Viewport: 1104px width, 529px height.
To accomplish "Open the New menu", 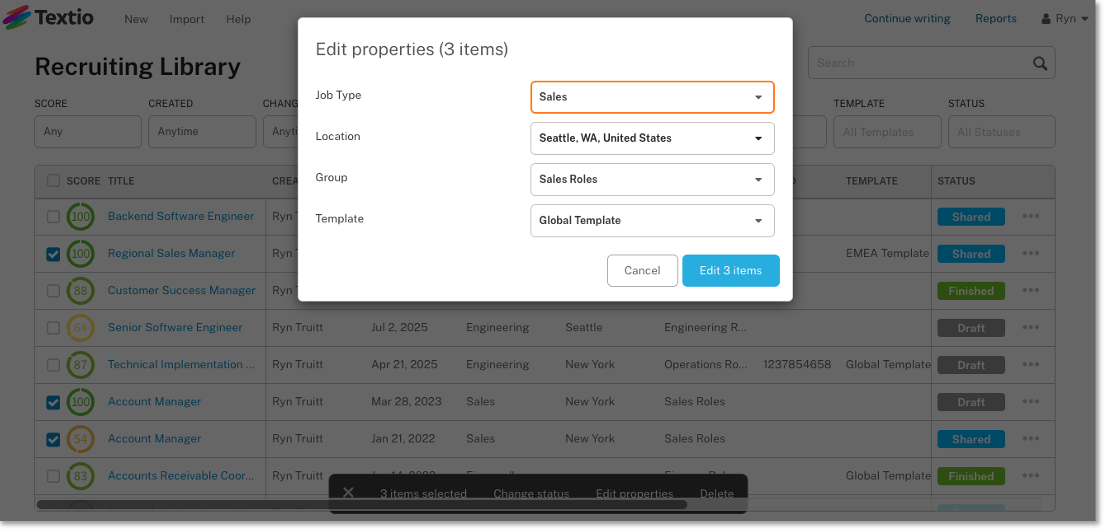I will click(x=136, y=19).
